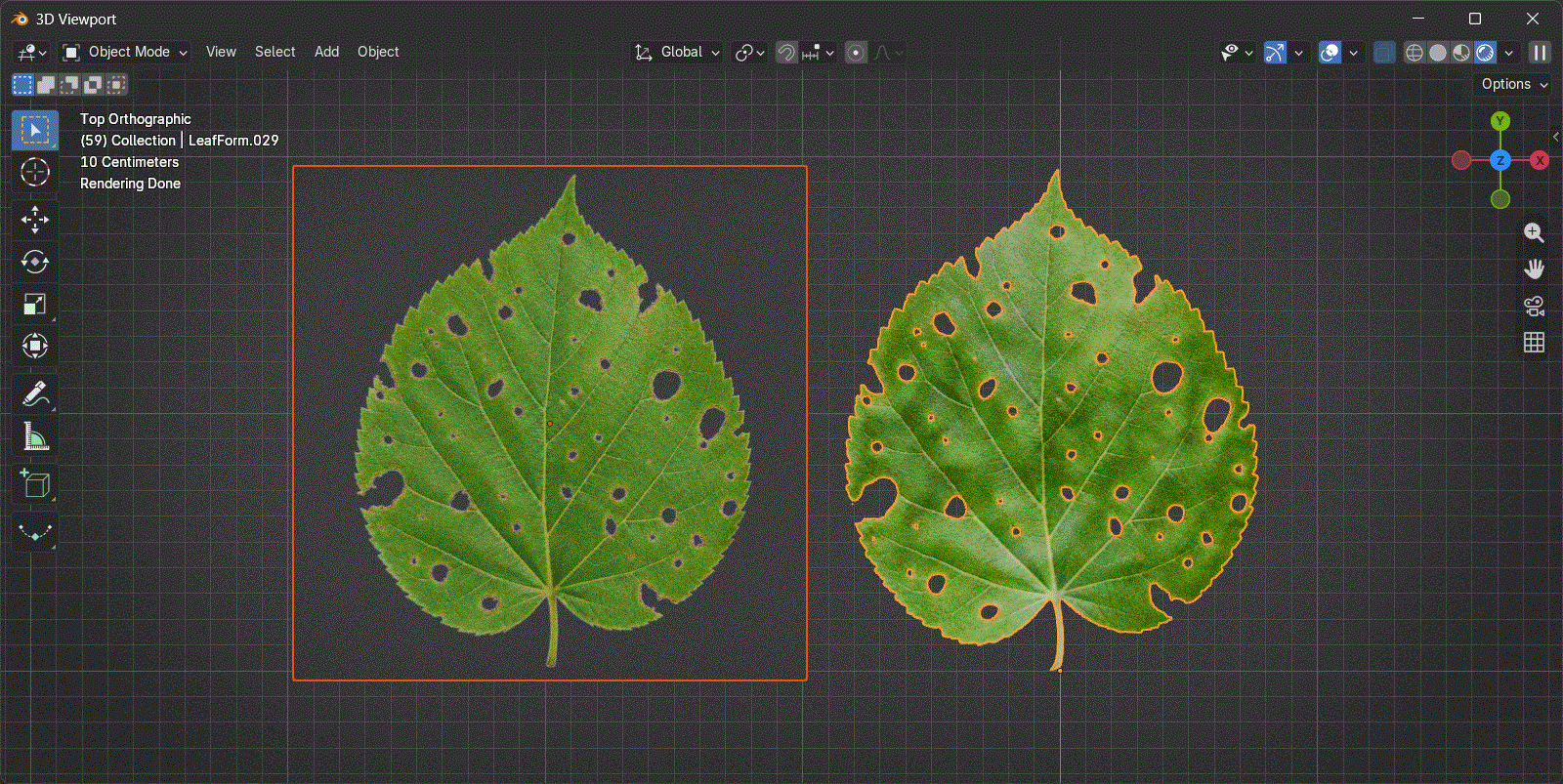Toggle camera view icon
This screenshot has width=1563, height=784.
(x=1534, y=306)
